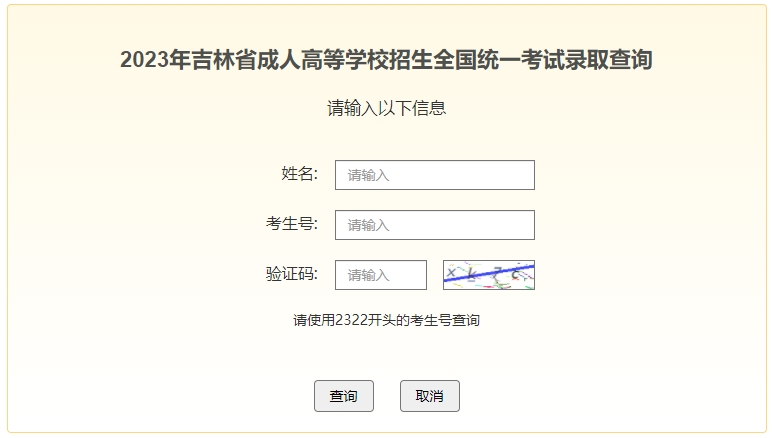
Task: Click the 姓名 field label
Action: 299,174
